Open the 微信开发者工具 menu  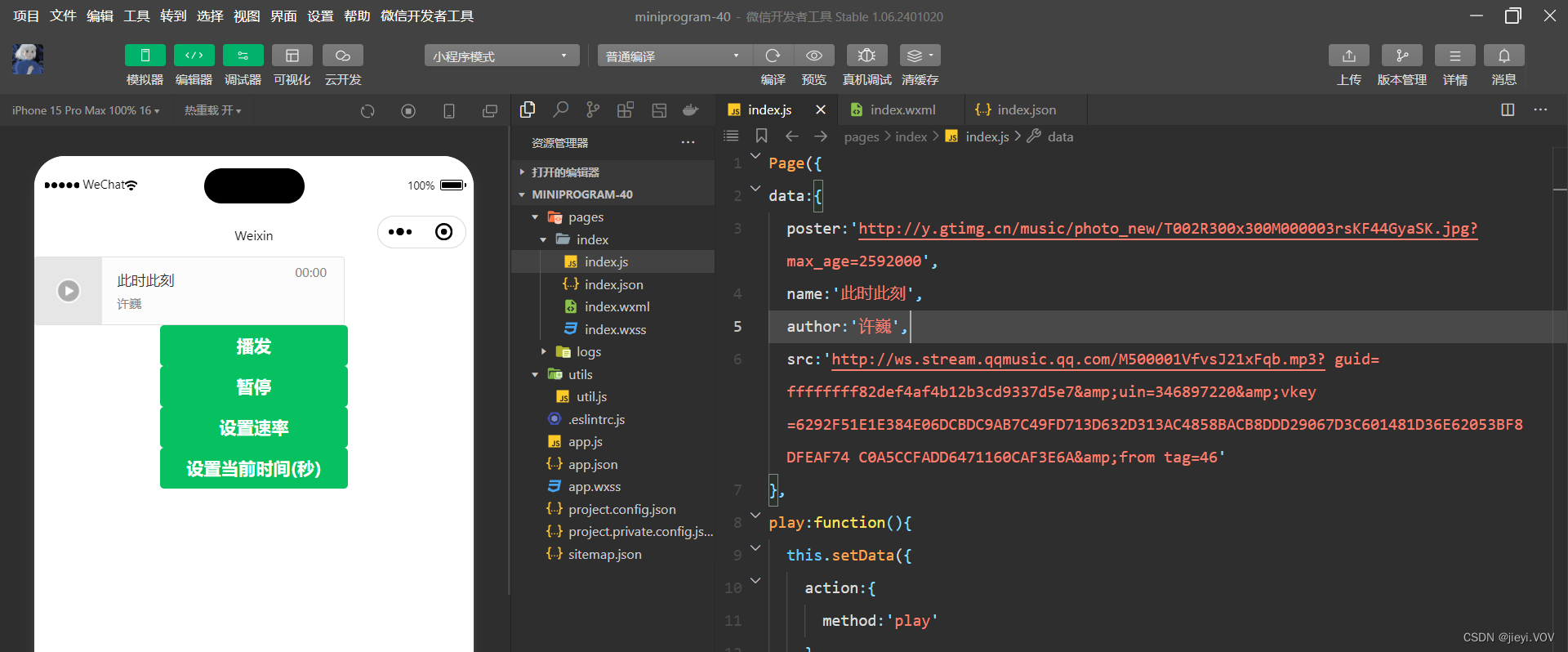427,16
